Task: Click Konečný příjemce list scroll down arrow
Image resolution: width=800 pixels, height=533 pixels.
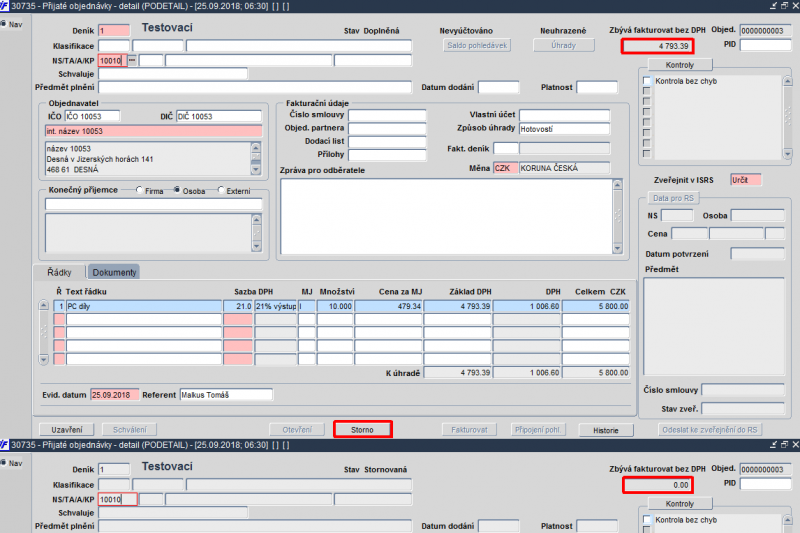Action: 256,246
